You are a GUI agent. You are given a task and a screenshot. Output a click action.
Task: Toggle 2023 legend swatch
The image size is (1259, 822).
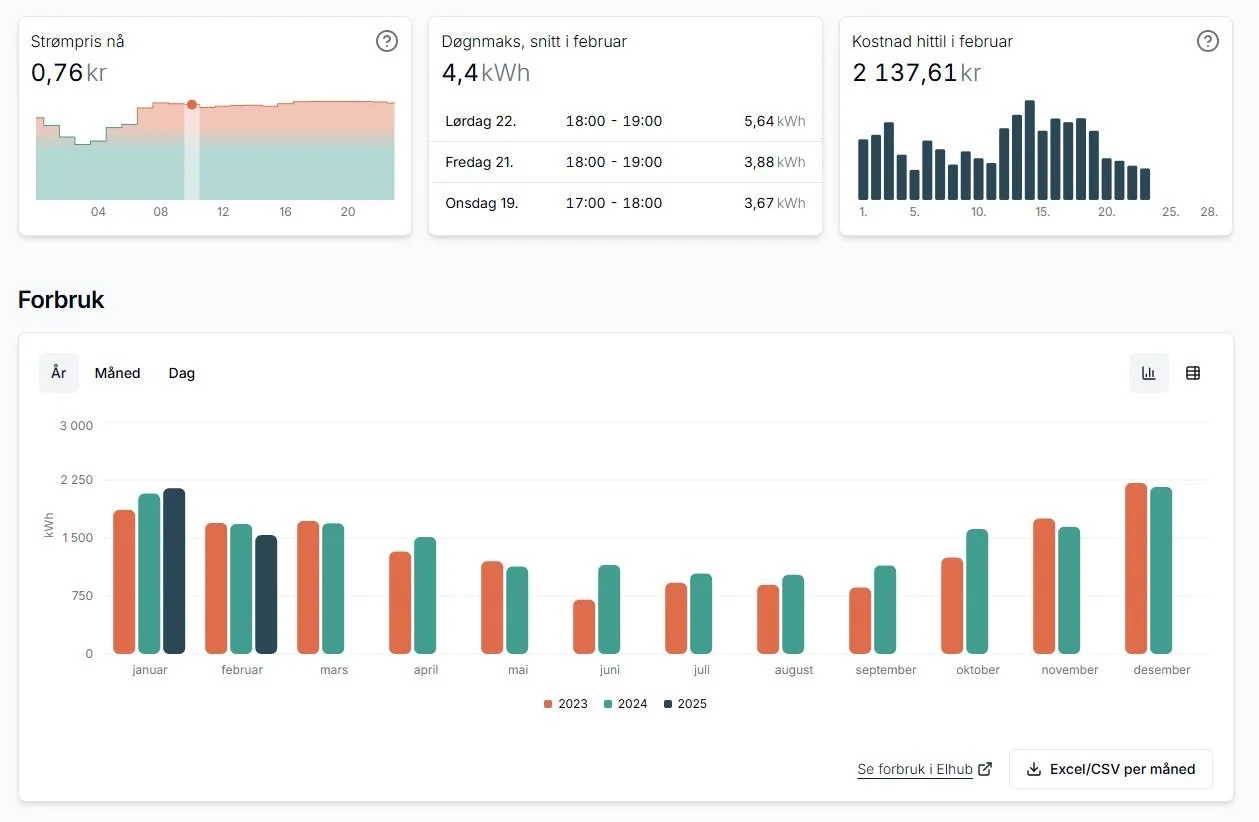click(x=548, y=704)
